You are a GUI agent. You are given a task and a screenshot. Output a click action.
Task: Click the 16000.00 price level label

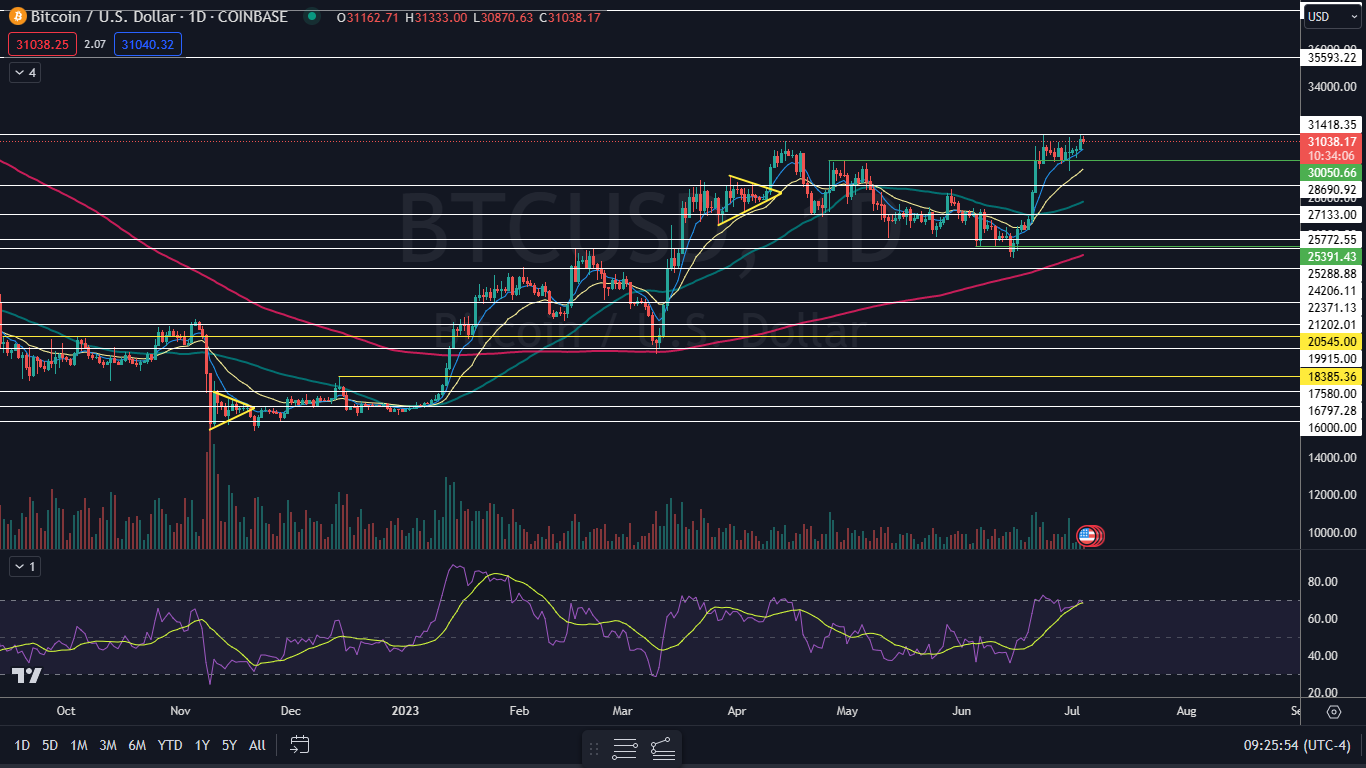(1333, 427)
